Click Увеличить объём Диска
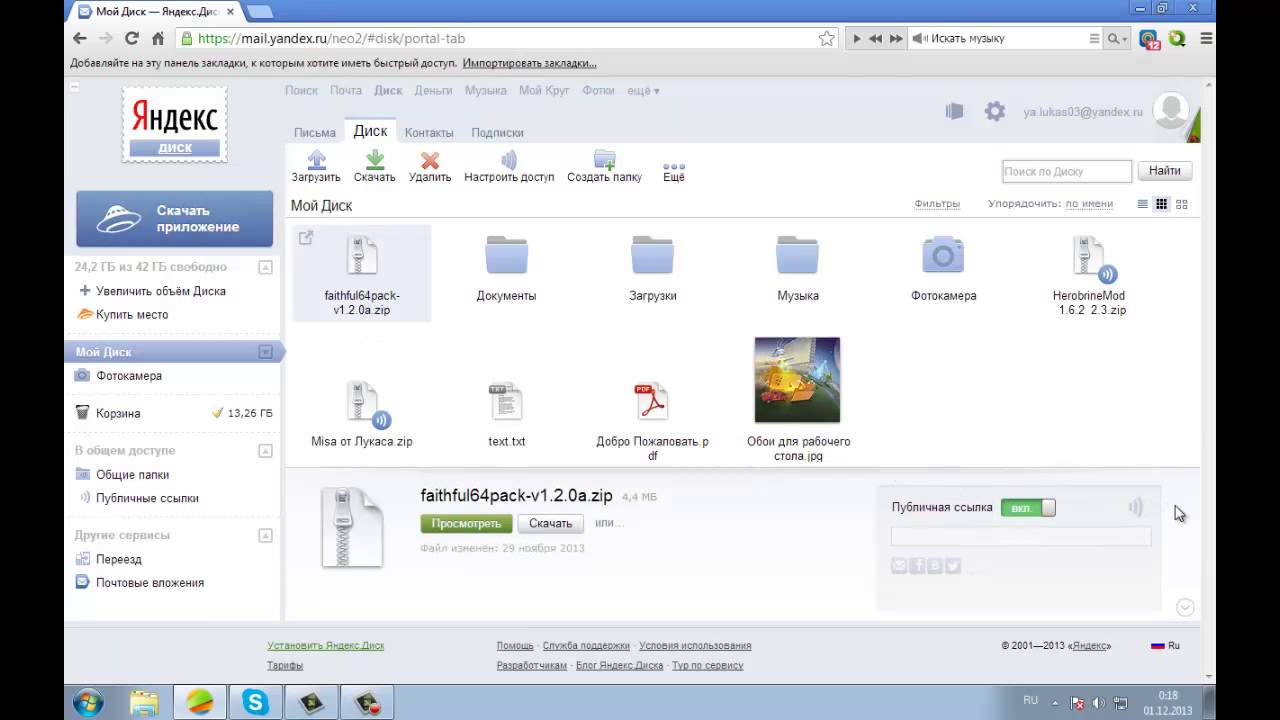 click(160, 291)
